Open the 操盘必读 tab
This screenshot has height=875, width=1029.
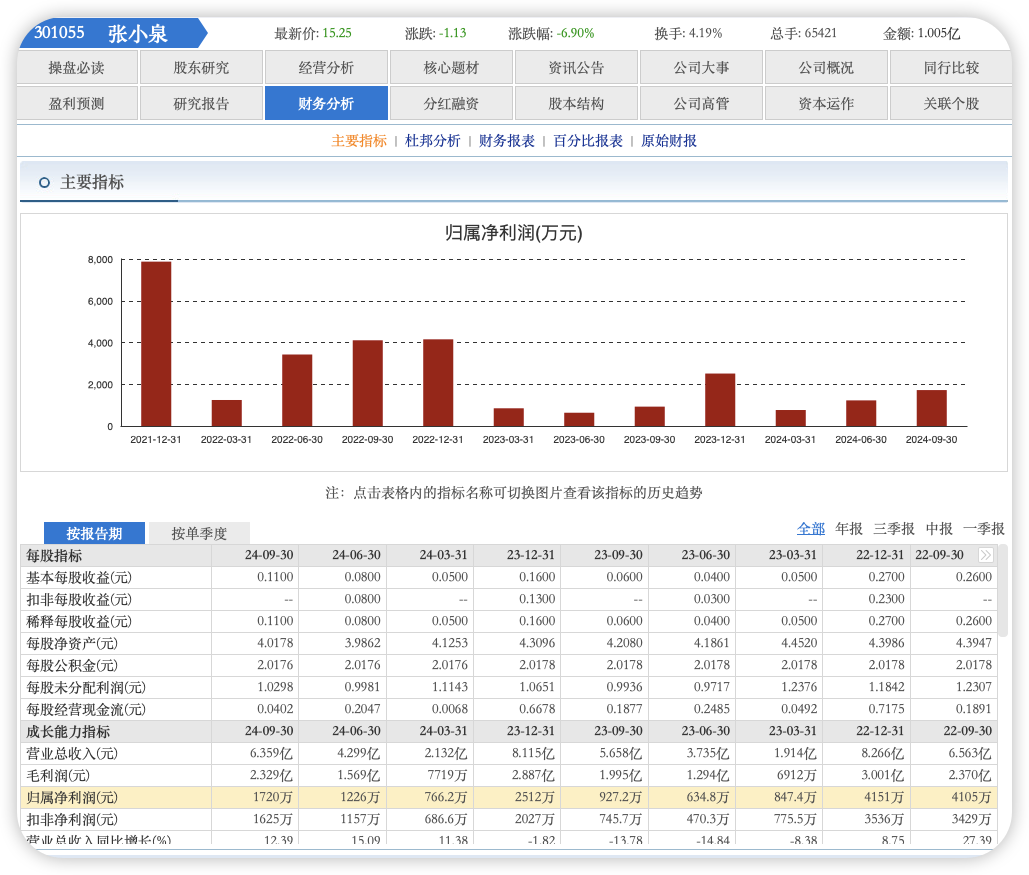tap(77, 68)
